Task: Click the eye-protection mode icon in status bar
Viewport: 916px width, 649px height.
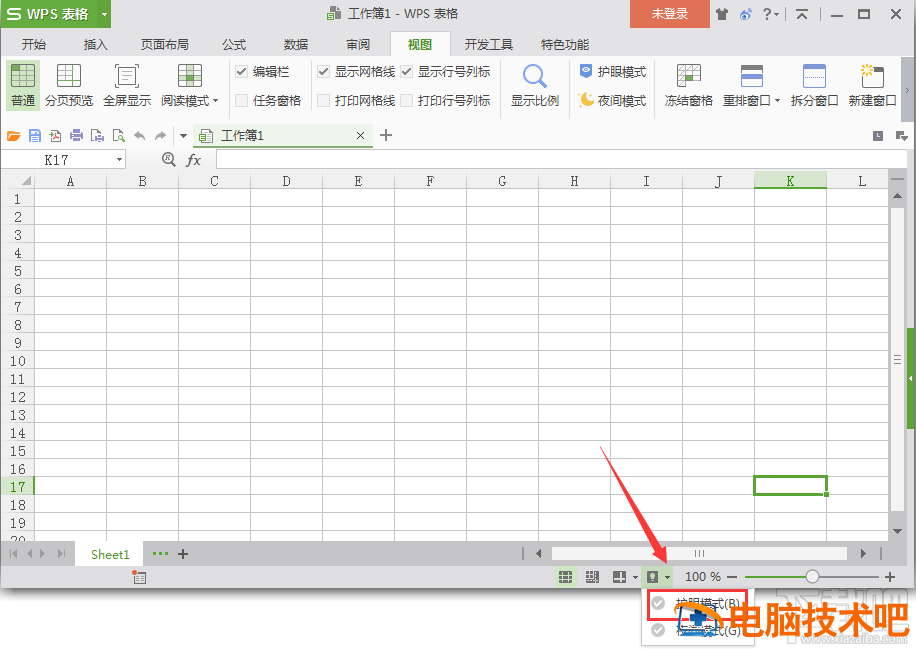Action: pyautogui.click(x=653, y=577)
